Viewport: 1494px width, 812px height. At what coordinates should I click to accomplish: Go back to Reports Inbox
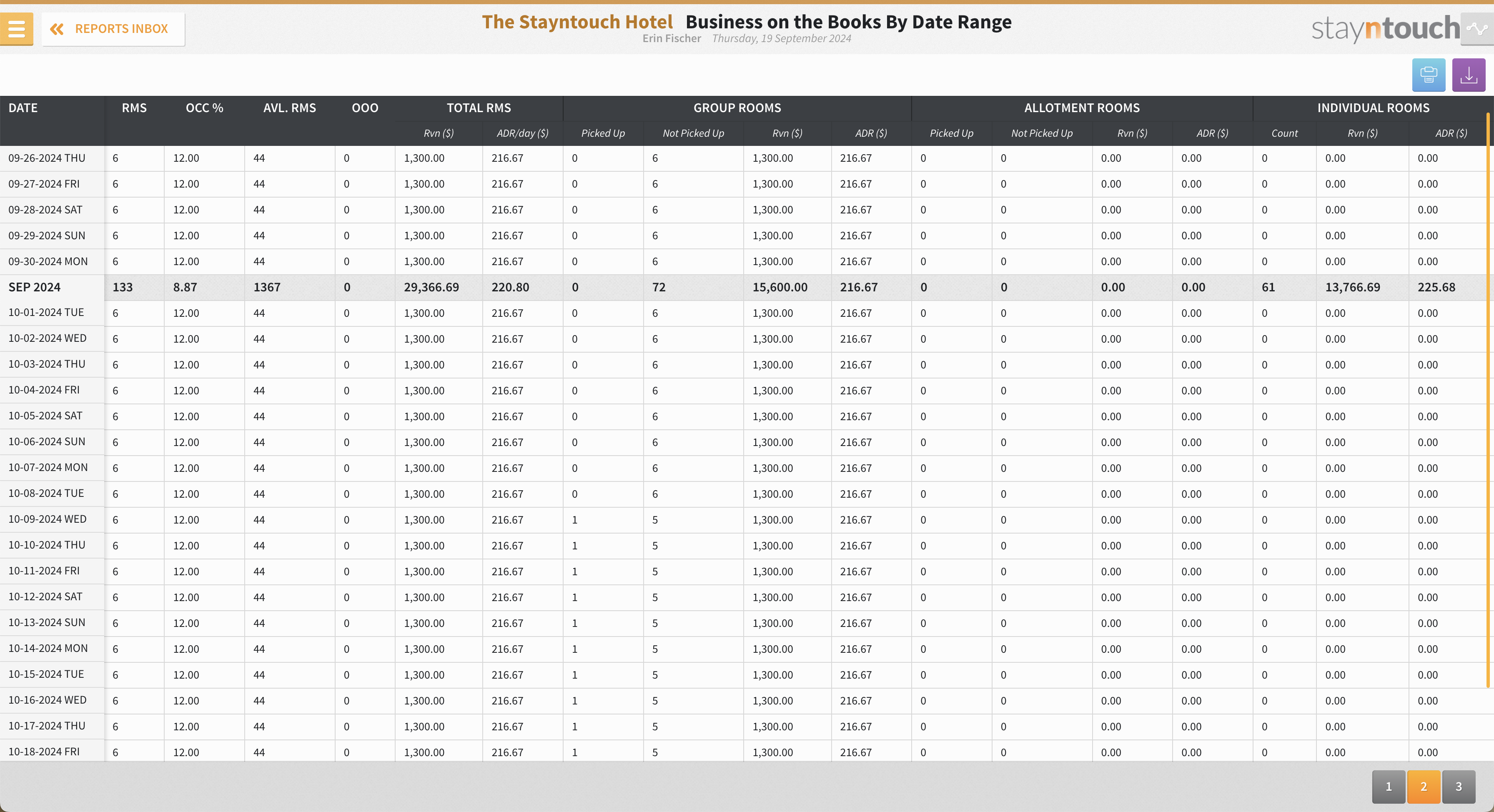click(121, 29)
